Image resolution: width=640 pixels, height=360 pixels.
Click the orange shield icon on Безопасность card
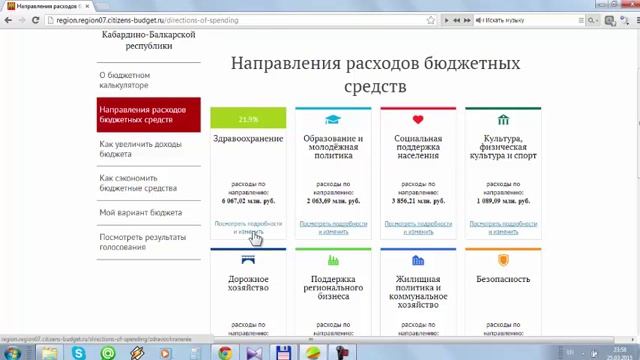503,260
